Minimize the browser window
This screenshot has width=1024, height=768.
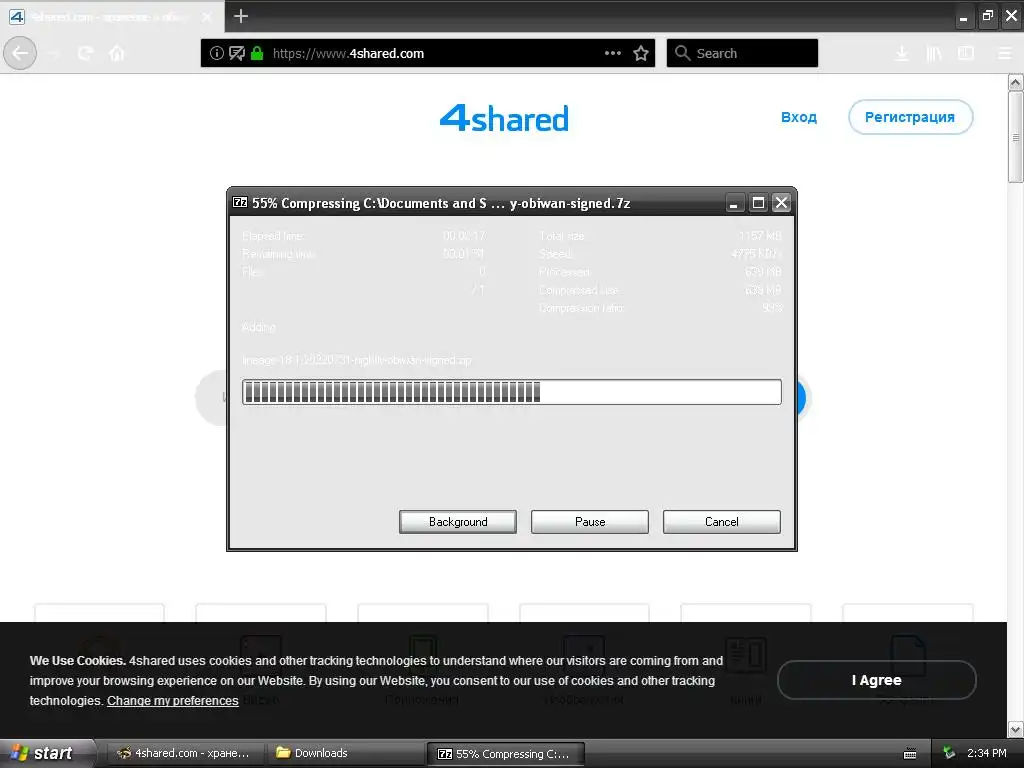[963, 17]
